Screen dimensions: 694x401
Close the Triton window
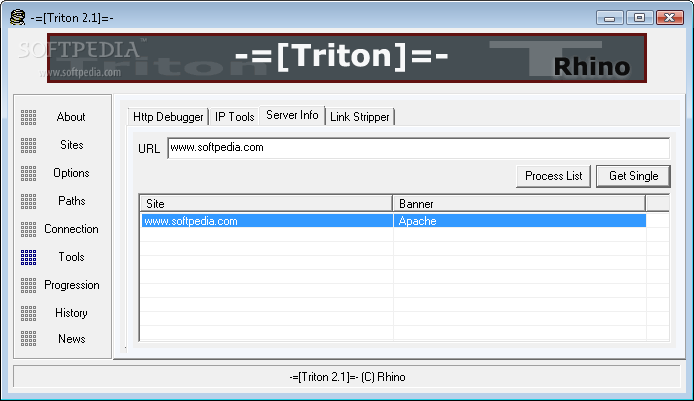point(670,18)
